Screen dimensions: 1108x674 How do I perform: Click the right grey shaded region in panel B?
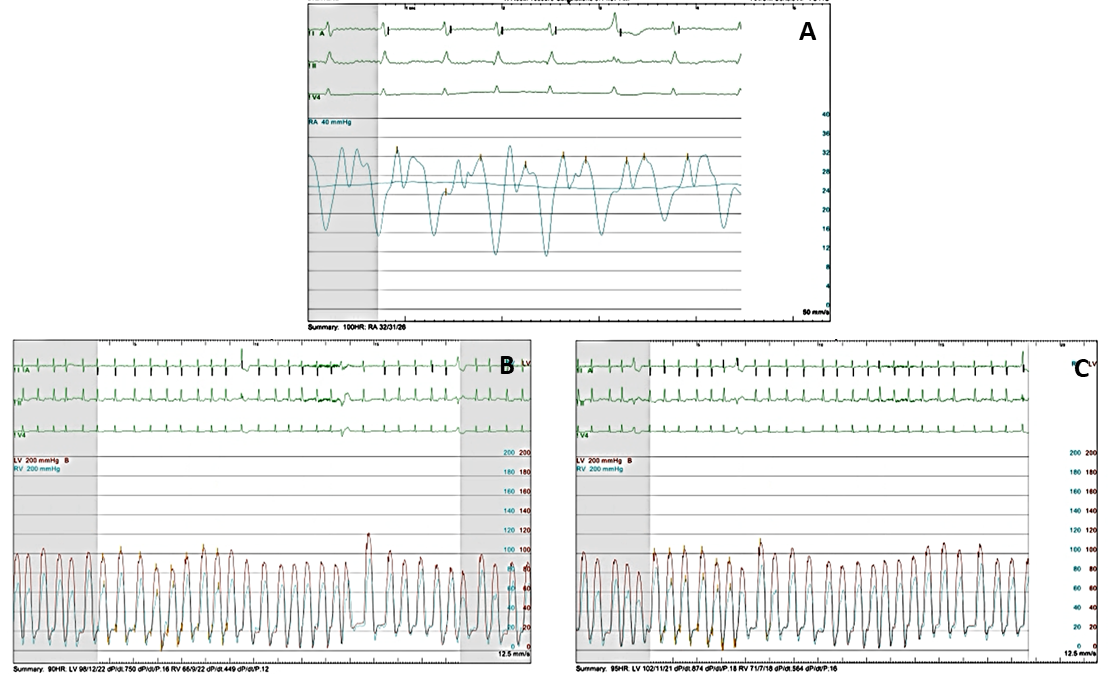pyautogui.click(x=480, y=500)
